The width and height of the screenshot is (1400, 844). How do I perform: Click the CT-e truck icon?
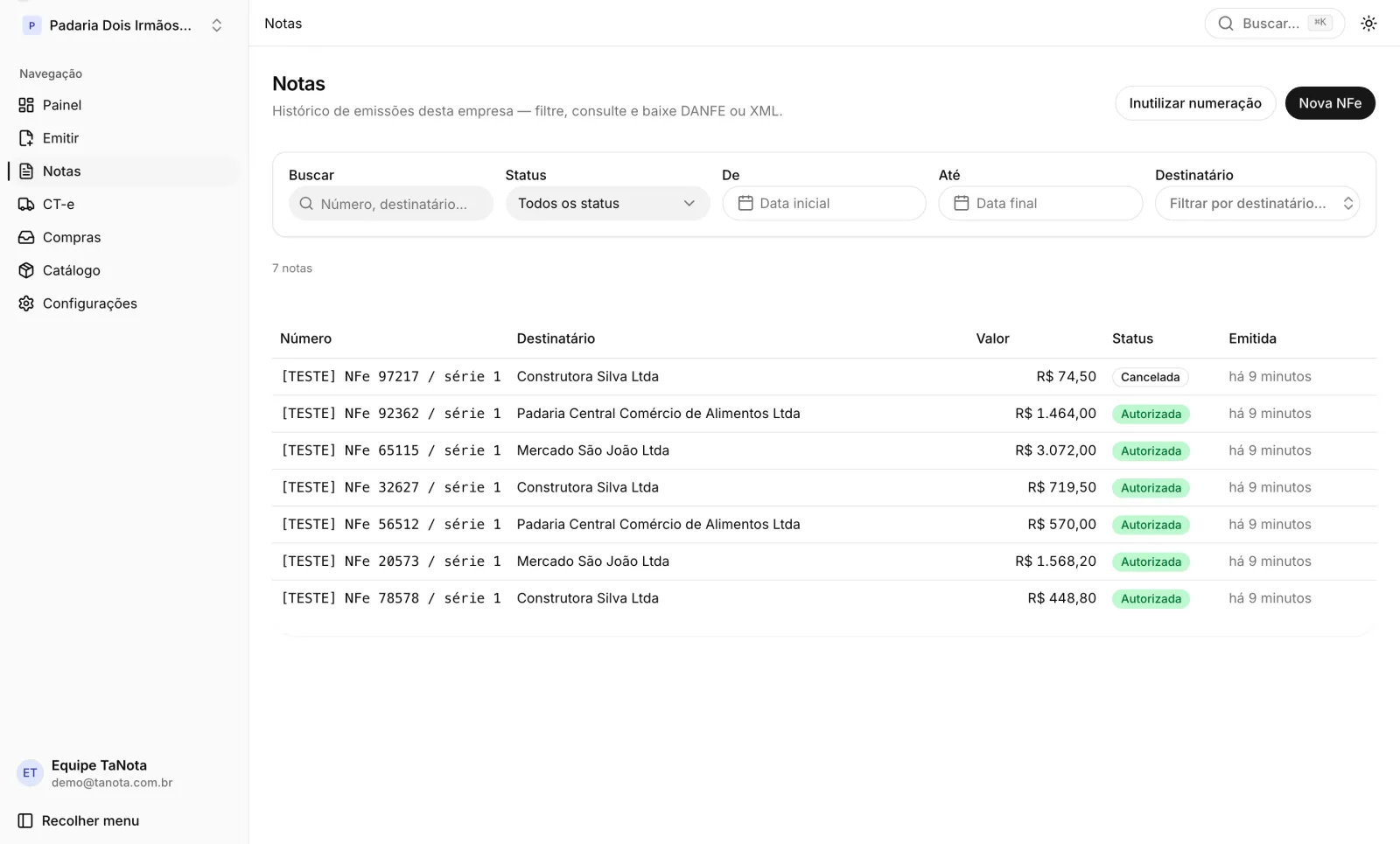click(x=26, y=204)
